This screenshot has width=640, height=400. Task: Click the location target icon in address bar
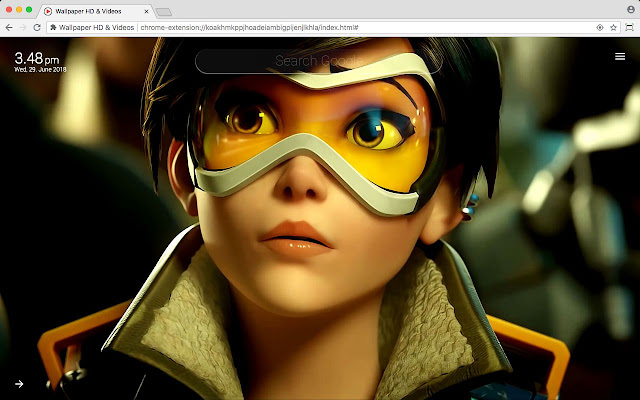click(600, 27)
